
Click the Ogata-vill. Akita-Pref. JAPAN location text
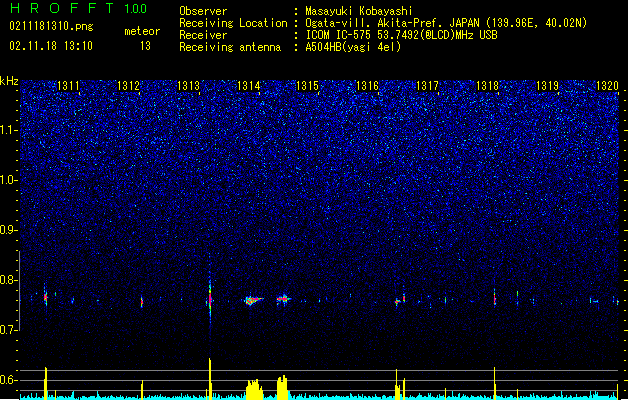[x=446, y=23]
